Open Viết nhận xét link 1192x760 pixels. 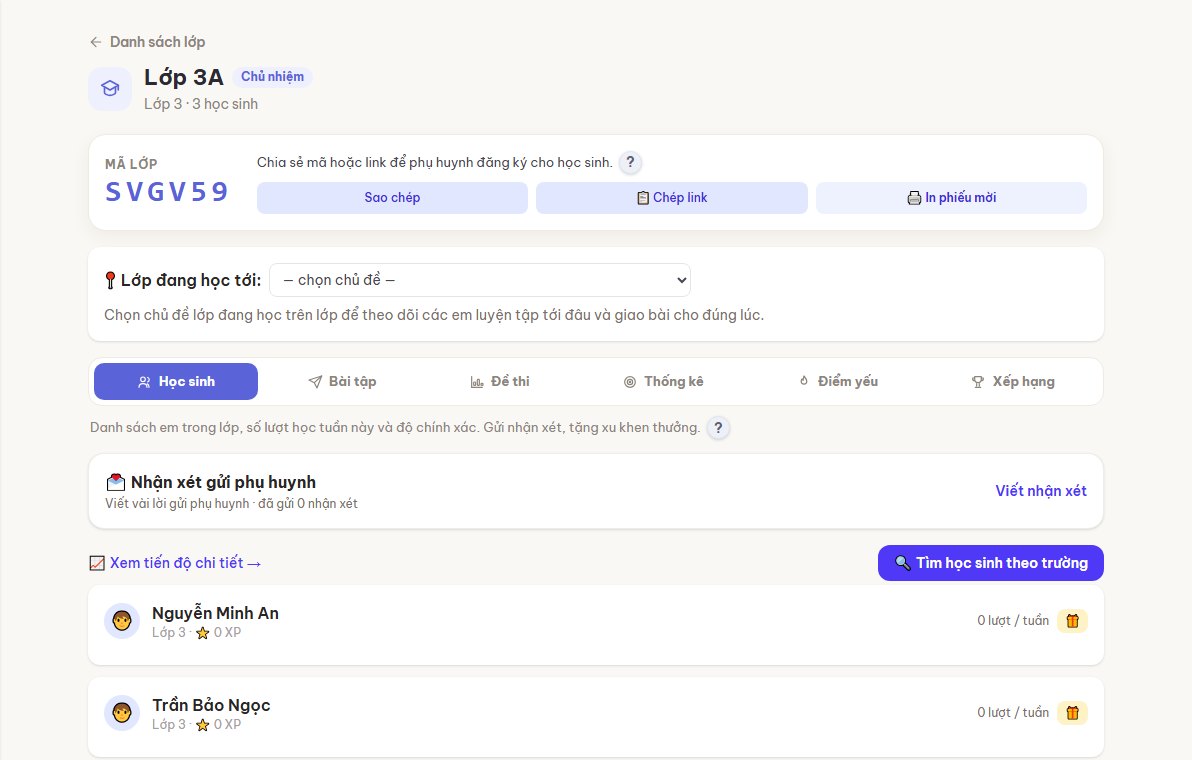coord(1041,491)
